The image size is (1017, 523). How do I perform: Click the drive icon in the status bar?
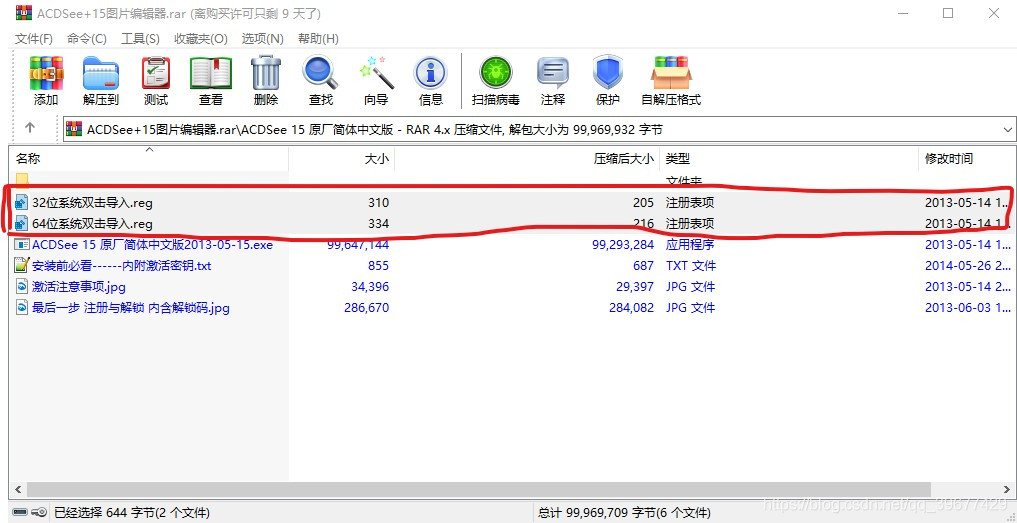coord(21,513)
